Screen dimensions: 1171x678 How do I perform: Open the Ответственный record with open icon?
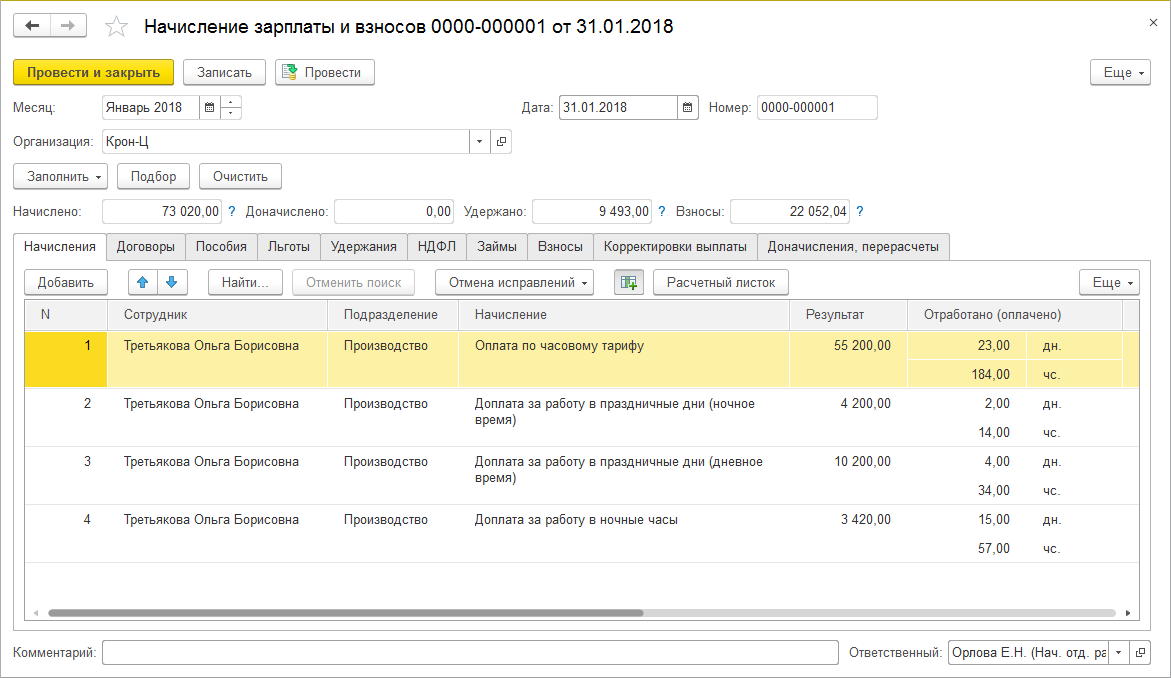click(1140, 653)
